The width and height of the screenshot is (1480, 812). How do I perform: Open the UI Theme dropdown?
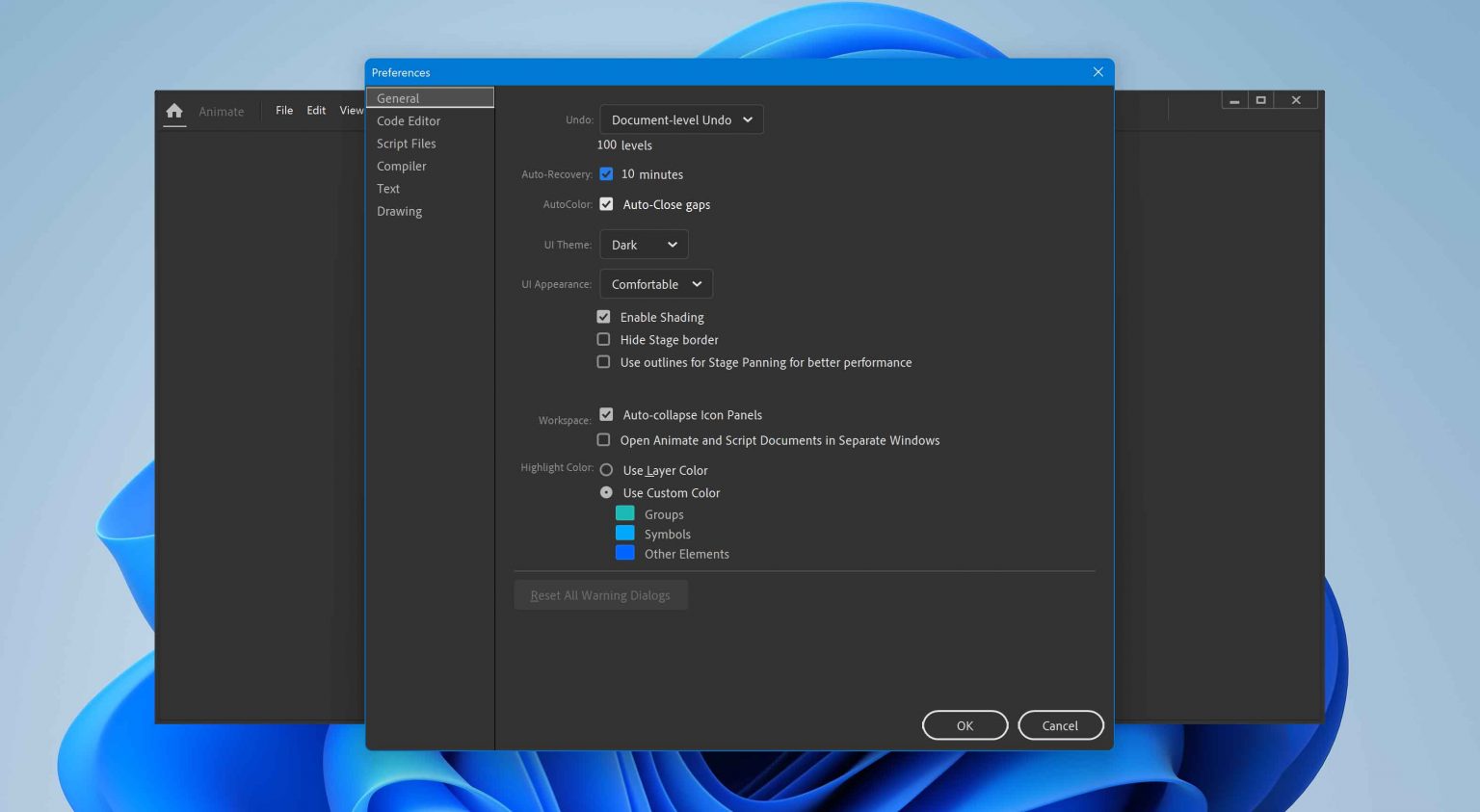[643, 244]
